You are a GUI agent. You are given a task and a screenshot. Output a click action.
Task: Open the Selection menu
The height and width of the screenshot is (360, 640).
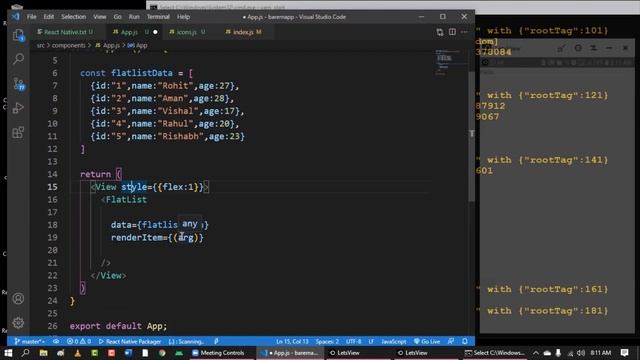pos(73,17)
